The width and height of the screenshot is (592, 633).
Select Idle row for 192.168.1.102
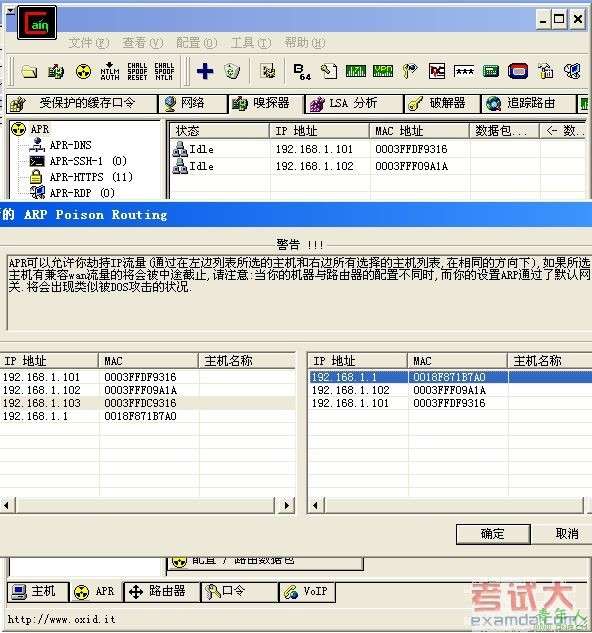[x=378, y=166]
